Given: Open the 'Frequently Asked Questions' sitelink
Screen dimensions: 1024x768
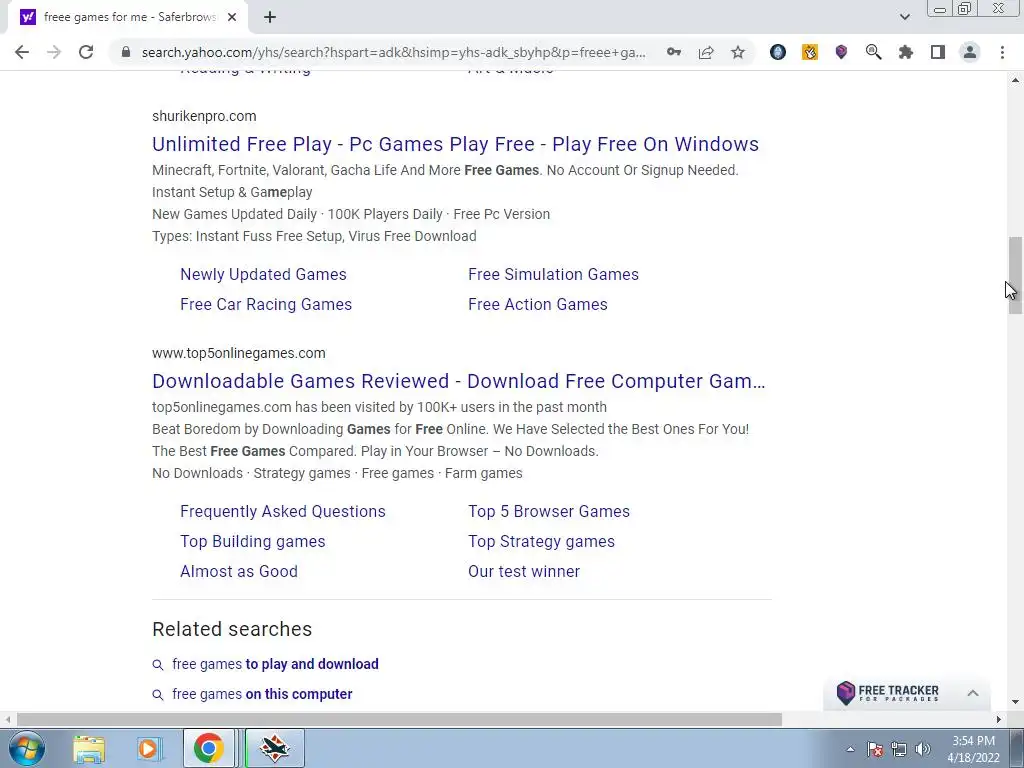Looking at the screenshot, I should tap(283, 511).
